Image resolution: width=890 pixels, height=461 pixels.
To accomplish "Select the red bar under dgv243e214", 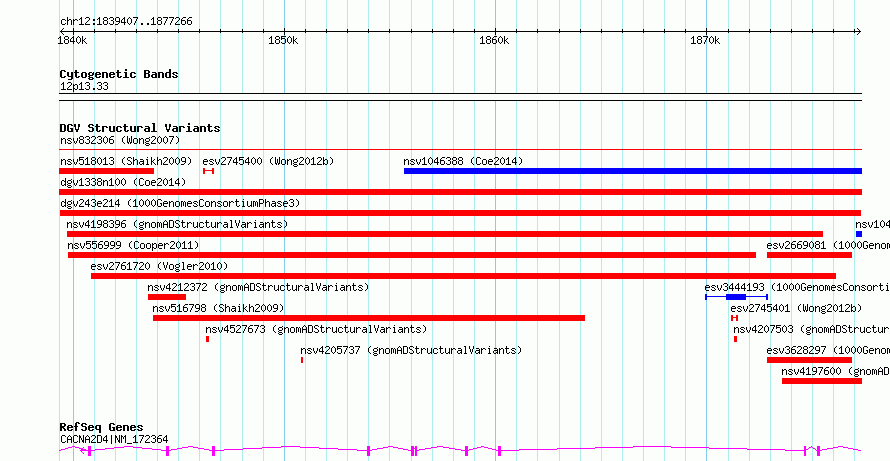I will 460,213.
